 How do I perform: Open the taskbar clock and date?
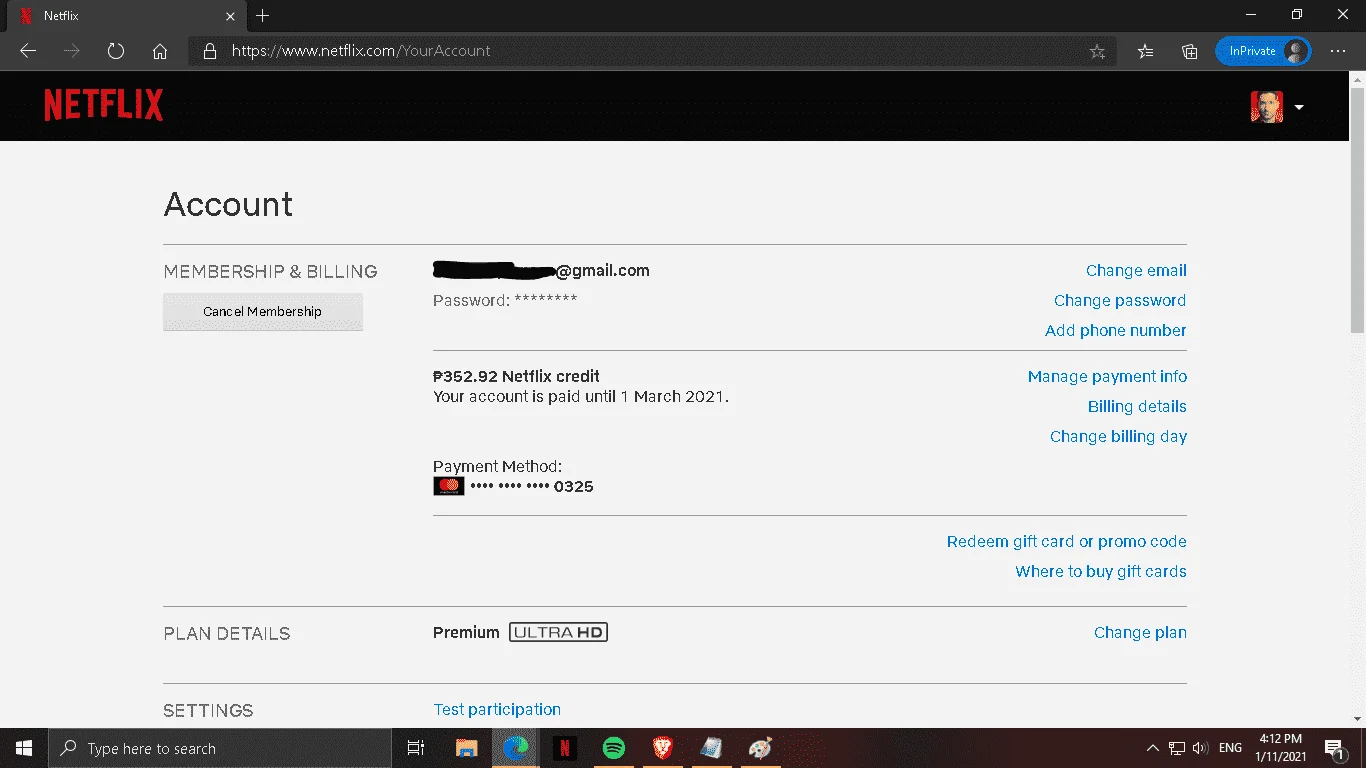point(1282,748)
